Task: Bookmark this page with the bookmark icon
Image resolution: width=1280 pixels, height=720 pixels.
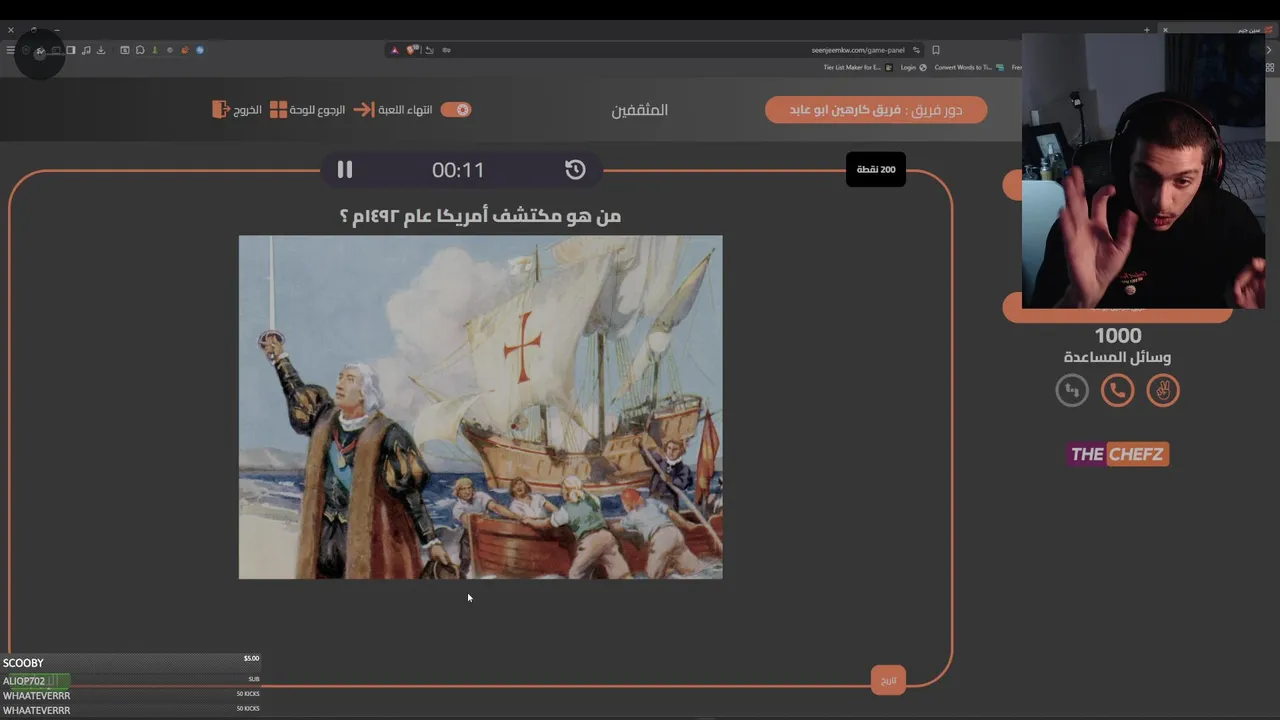Action: pos(936,50)
